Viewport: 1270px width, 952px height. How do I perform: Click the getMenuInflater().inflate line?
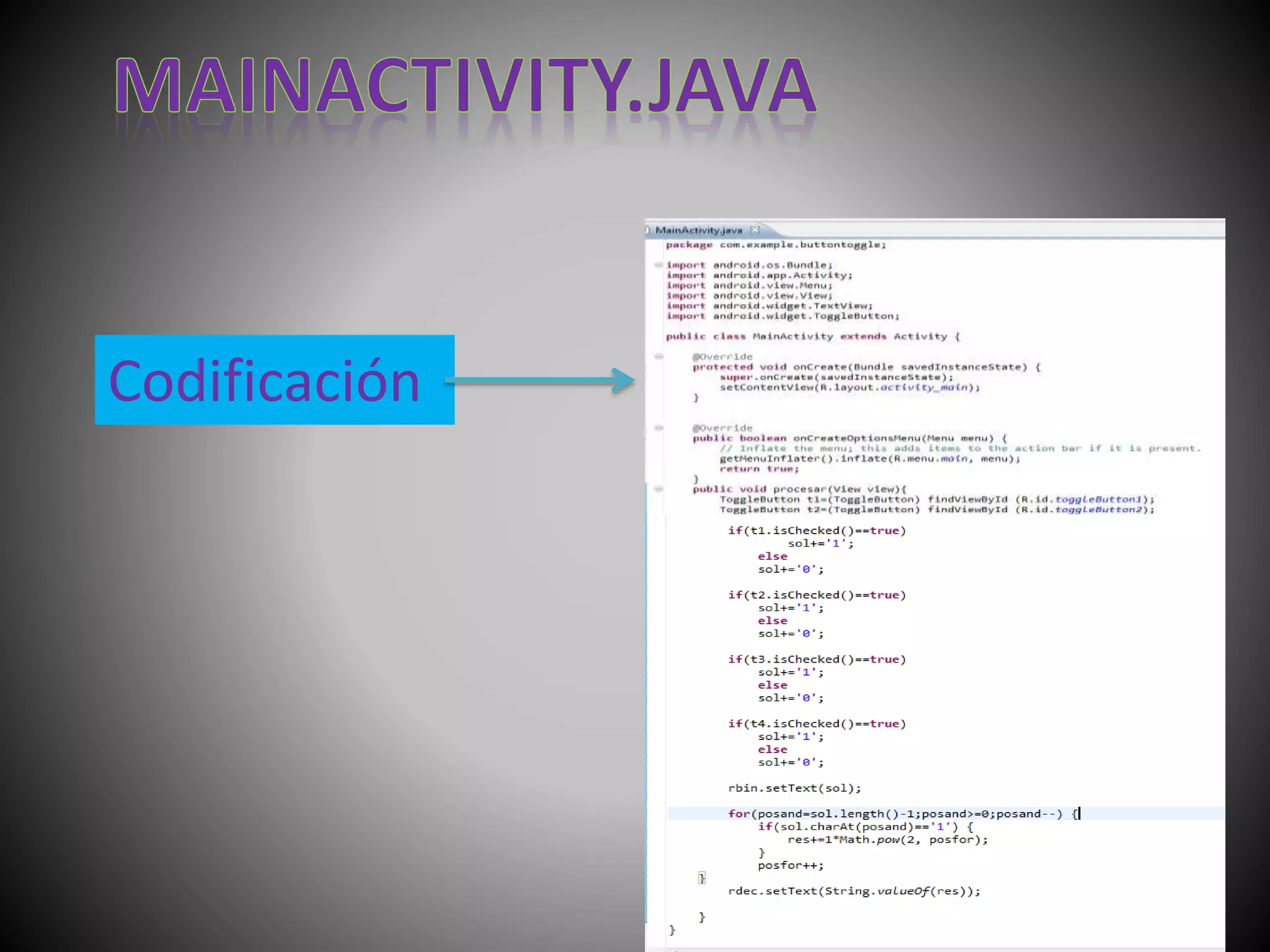coord(870,459)
